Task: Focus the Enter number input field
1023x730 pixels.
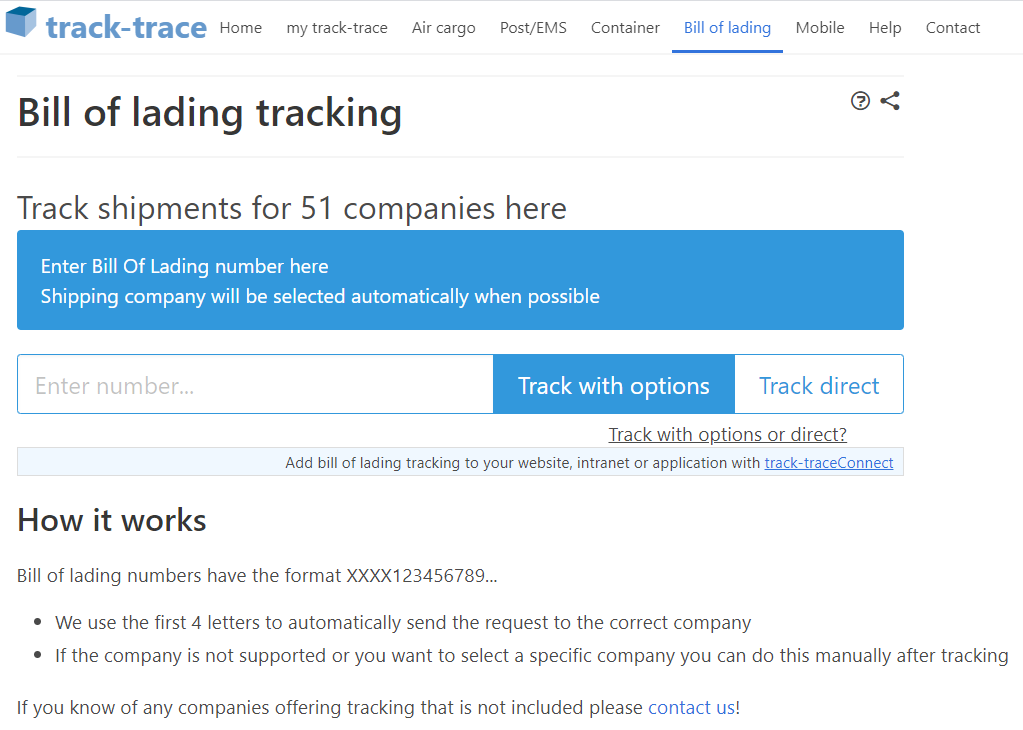Action: (x=255, y=384)
